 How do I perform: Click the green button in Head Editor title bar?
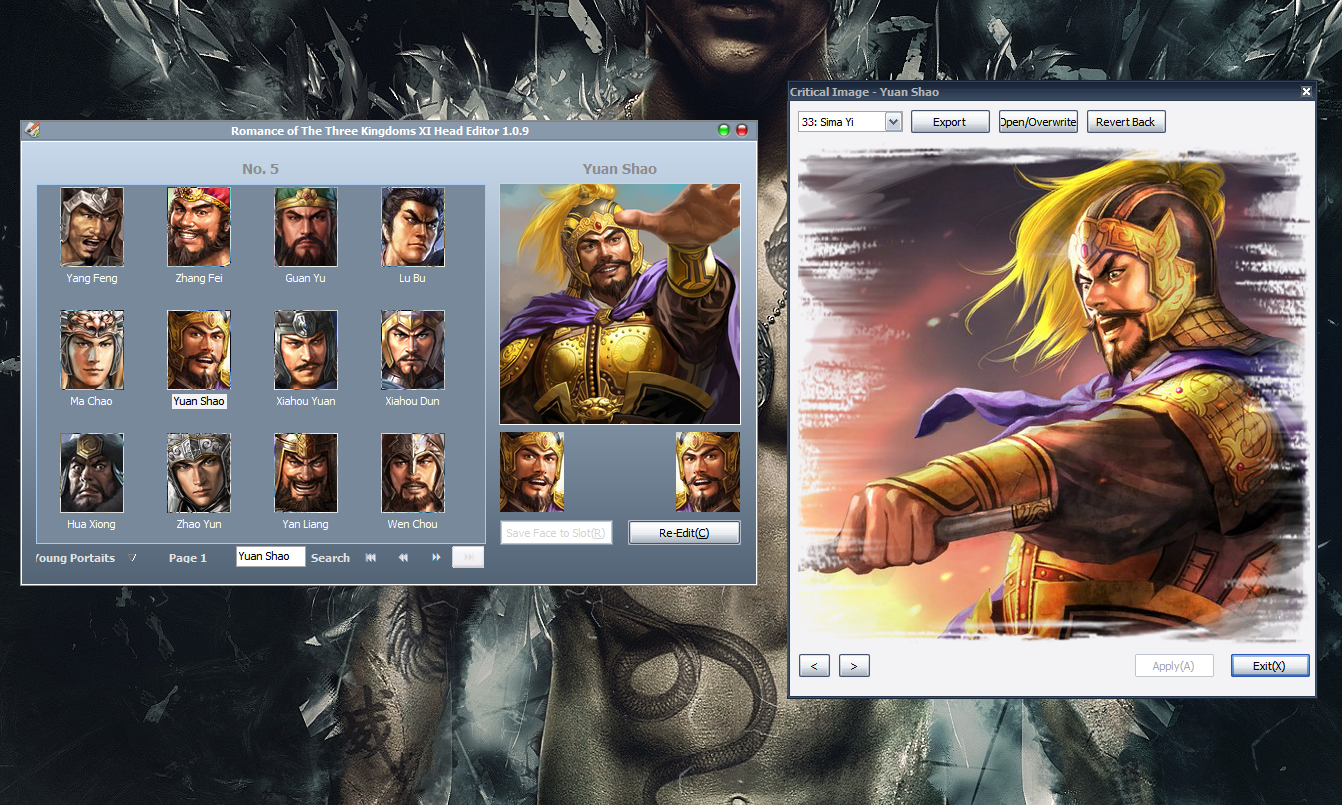pyautogui.click(x=724, y=130)
